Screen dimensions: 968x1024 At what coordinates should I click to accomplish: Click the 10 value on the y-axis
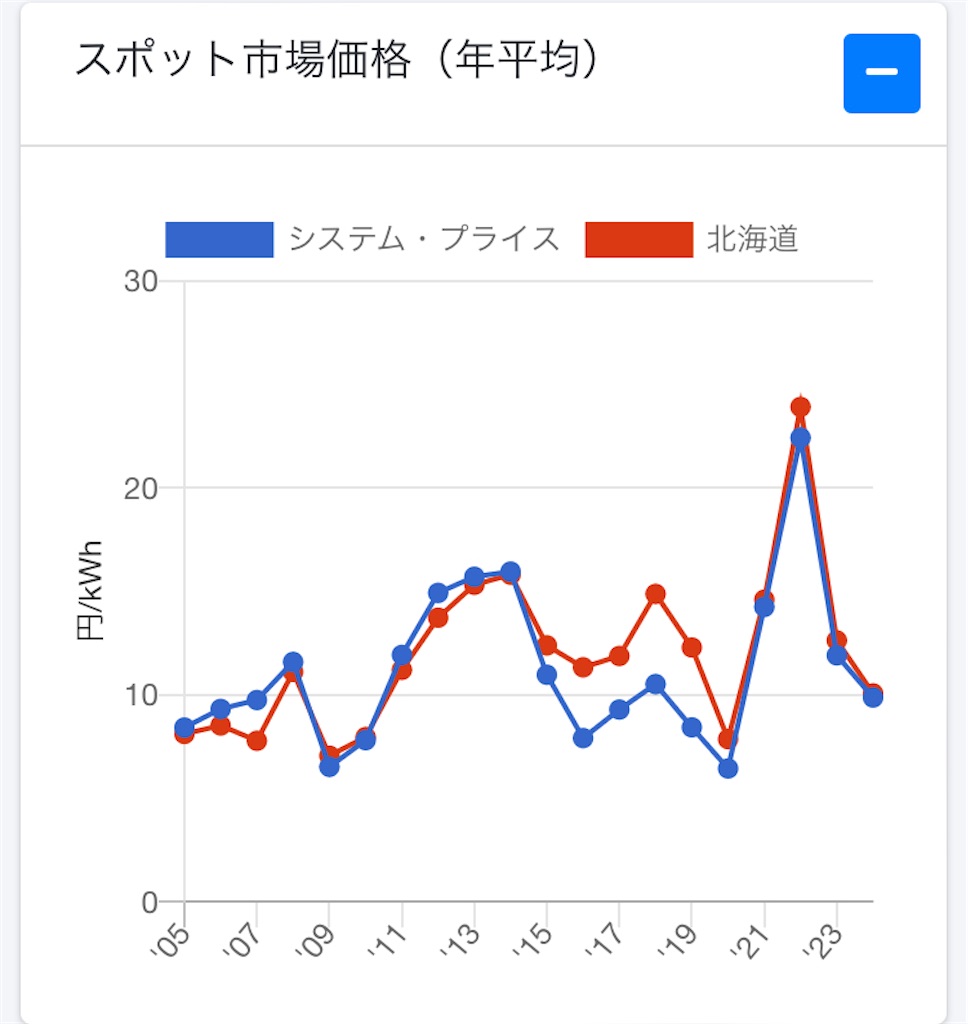(142, 693)
